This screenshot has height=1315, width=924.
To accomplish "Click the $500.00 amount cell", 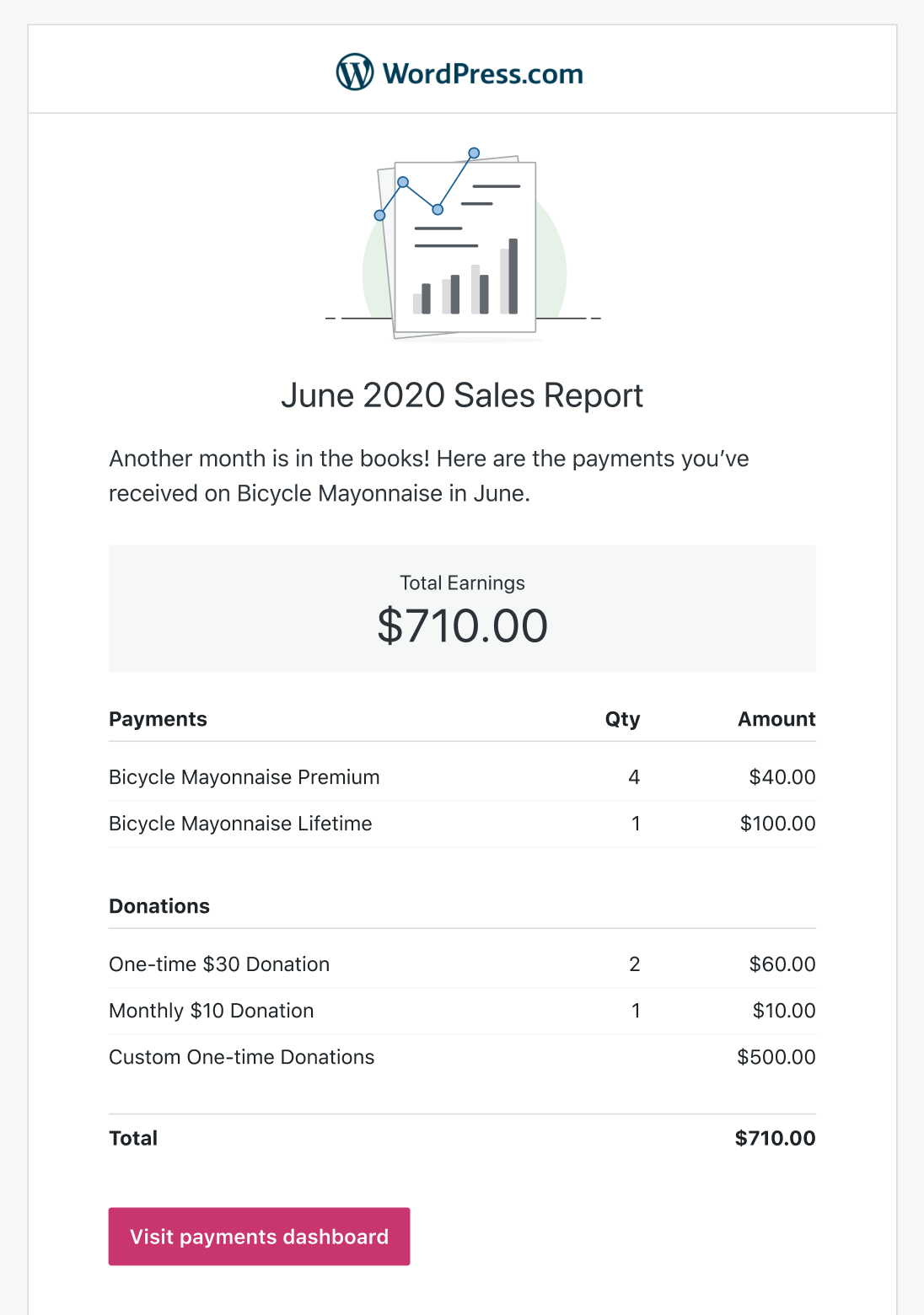I will (x=776, y=1057).
